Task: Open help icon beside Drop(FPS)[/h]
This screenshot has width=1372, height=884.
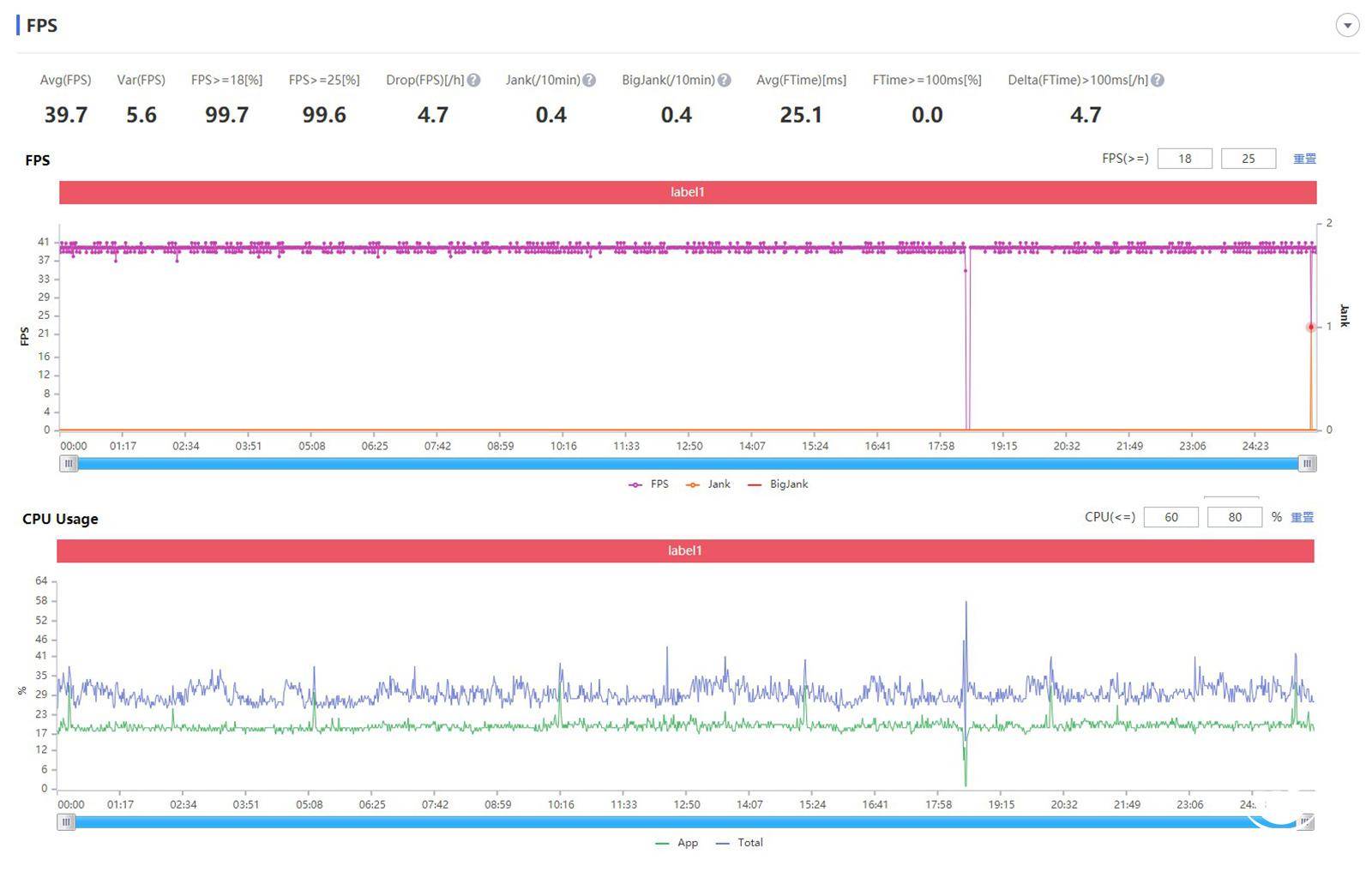Action: (x=473, y=81)
